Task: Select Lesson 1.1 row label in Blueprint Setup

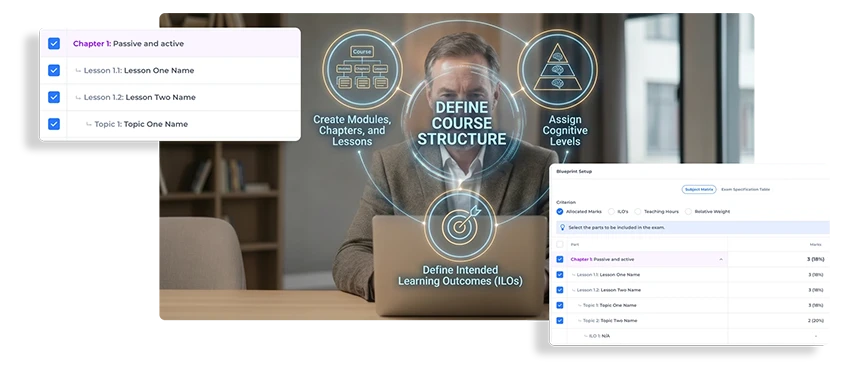Action: [x=608, y=274]
